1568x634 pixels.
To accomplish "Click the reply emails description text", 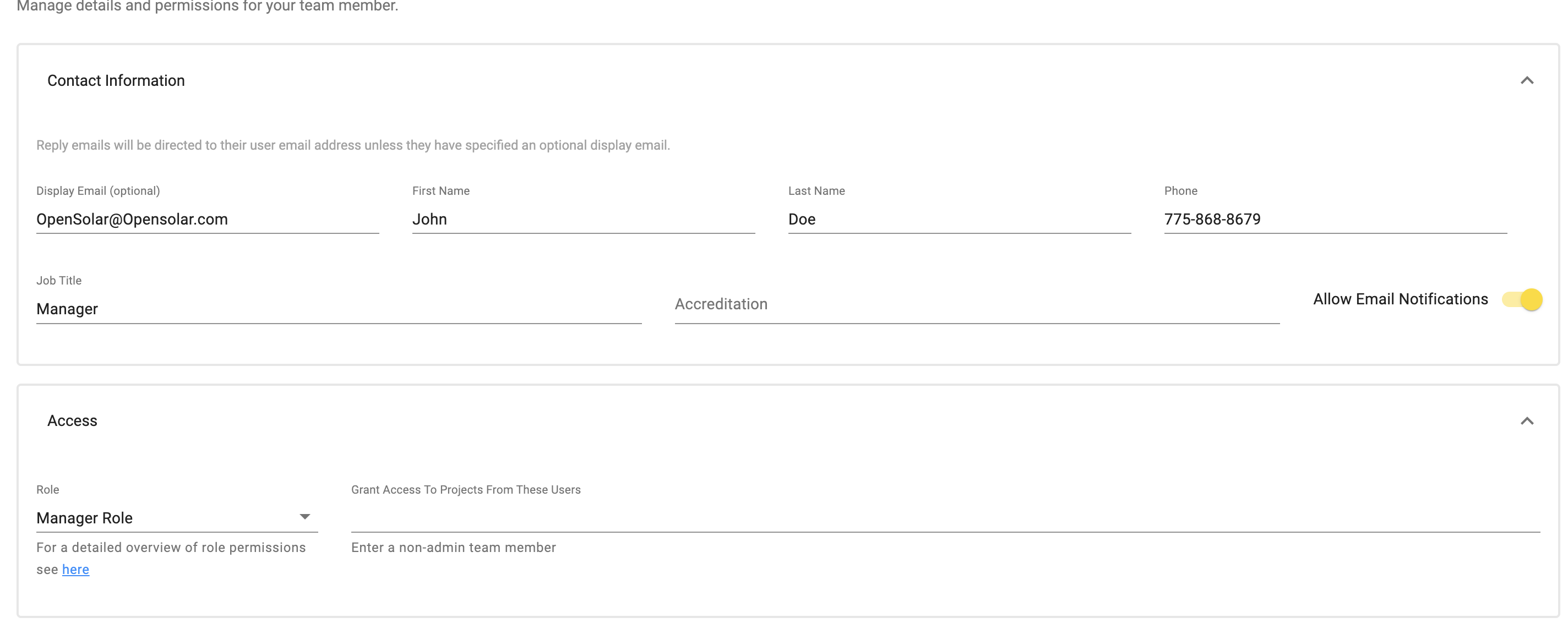I will coord(353,145).
